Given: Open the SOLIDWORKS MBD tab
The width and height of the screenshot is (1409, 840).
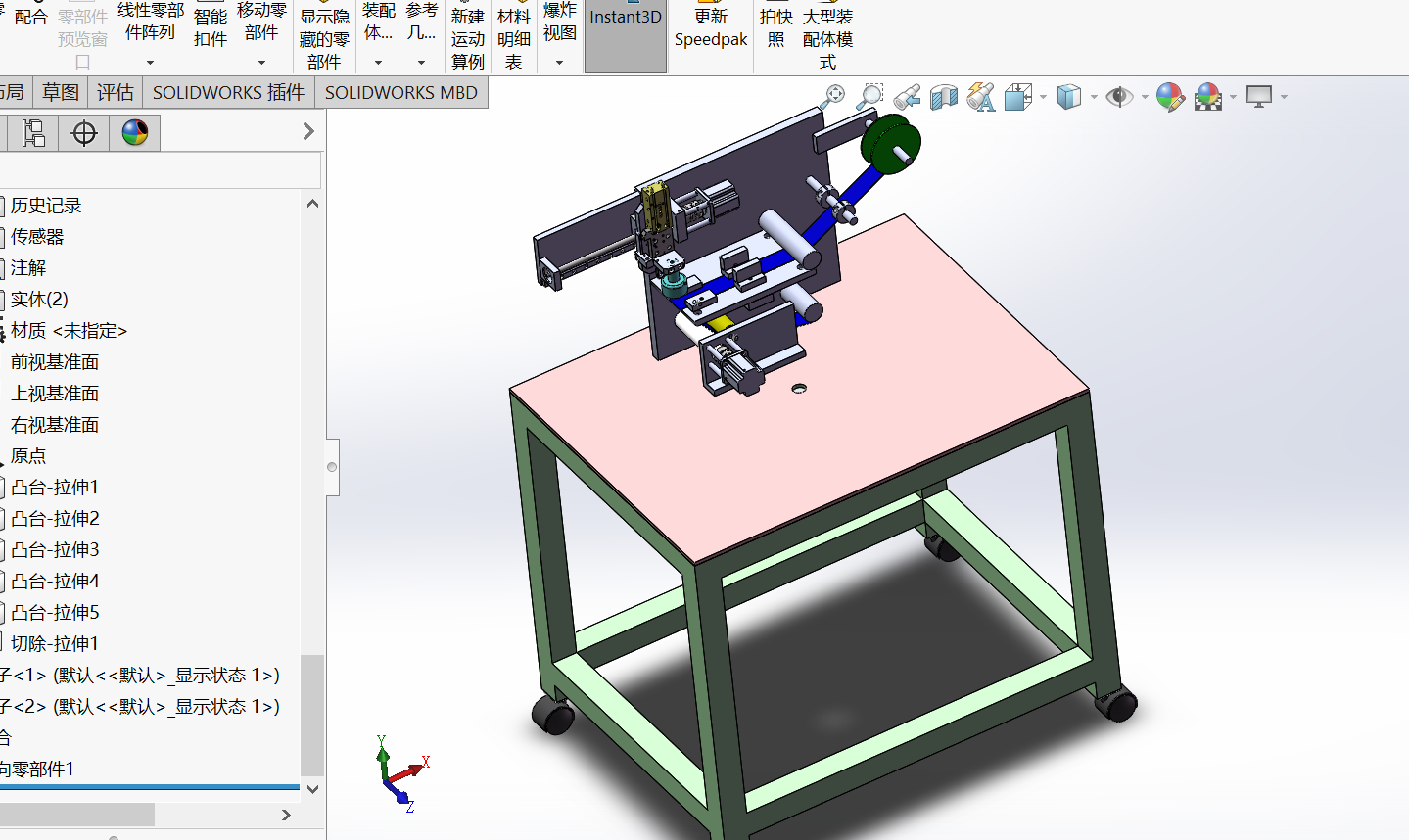Looking at the screenshot, I should pos(401,92).
